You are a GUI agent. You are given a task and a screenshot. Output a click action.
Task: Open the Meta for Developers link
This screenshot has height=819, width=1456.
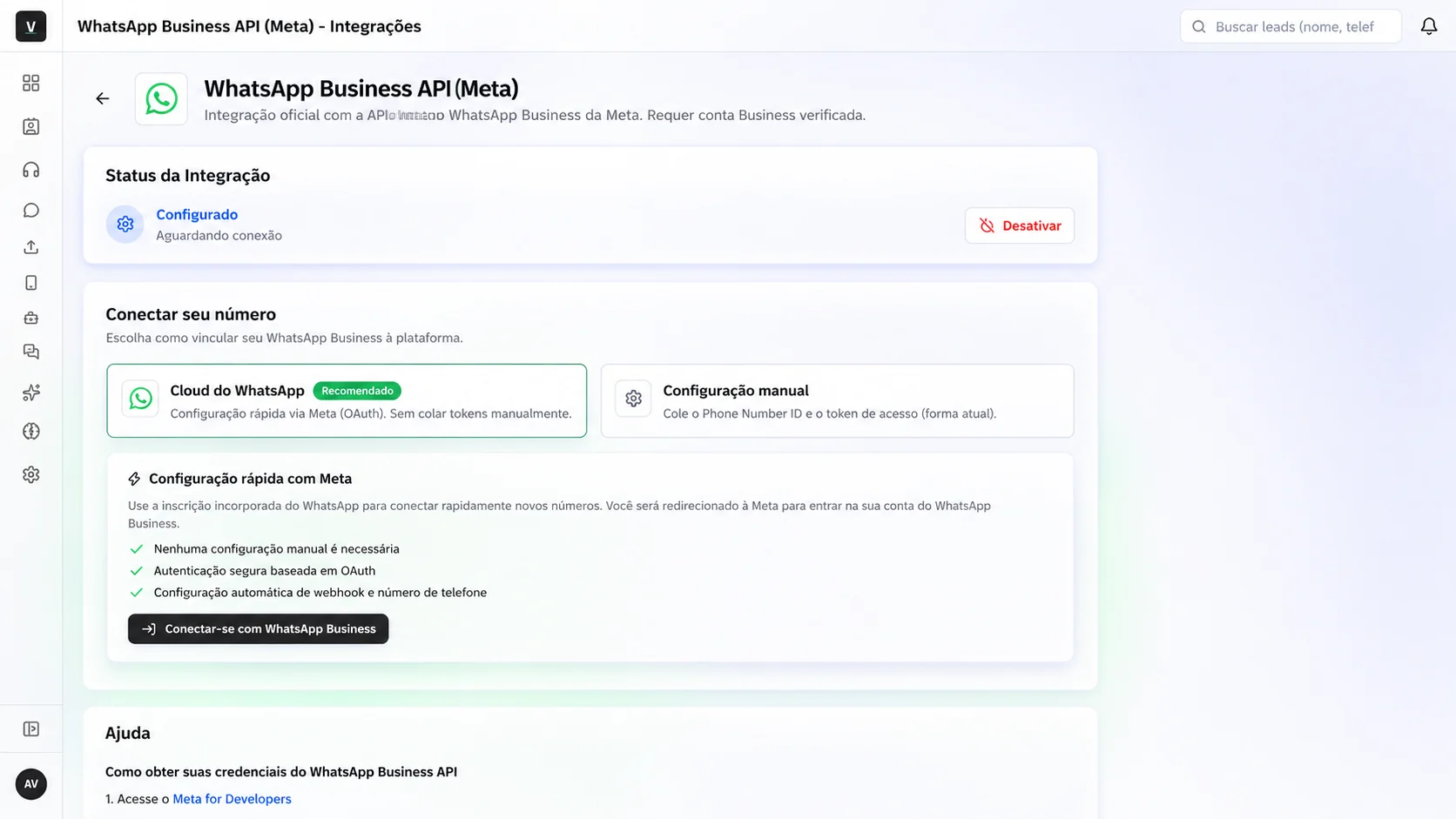click(232, 799)
